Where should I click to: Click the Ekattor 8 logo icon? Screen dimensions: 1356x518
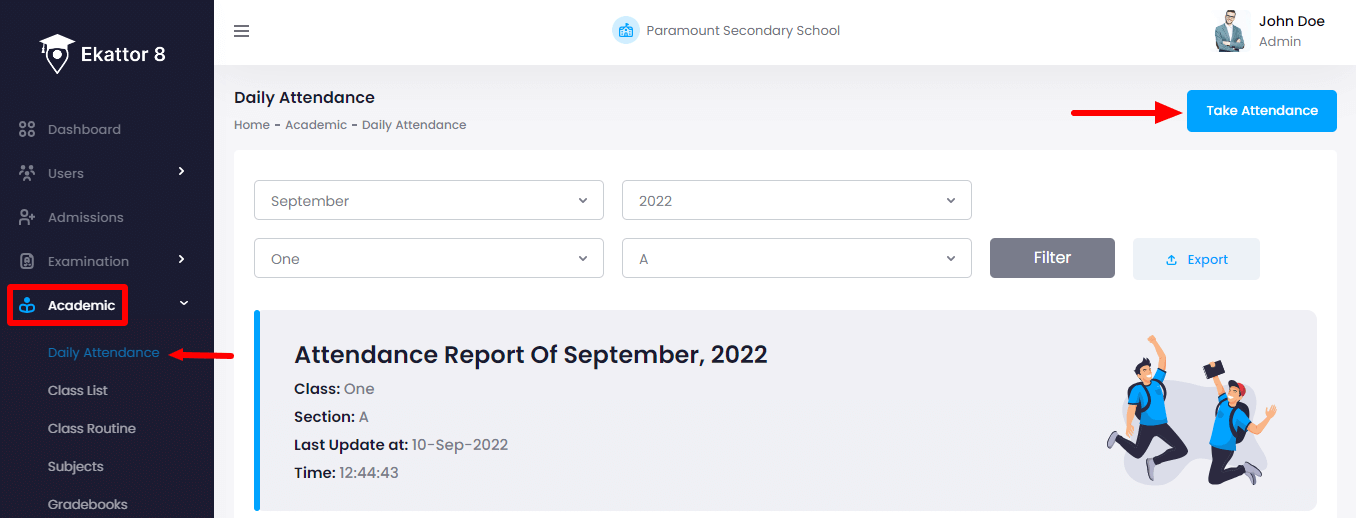point(57,53)
